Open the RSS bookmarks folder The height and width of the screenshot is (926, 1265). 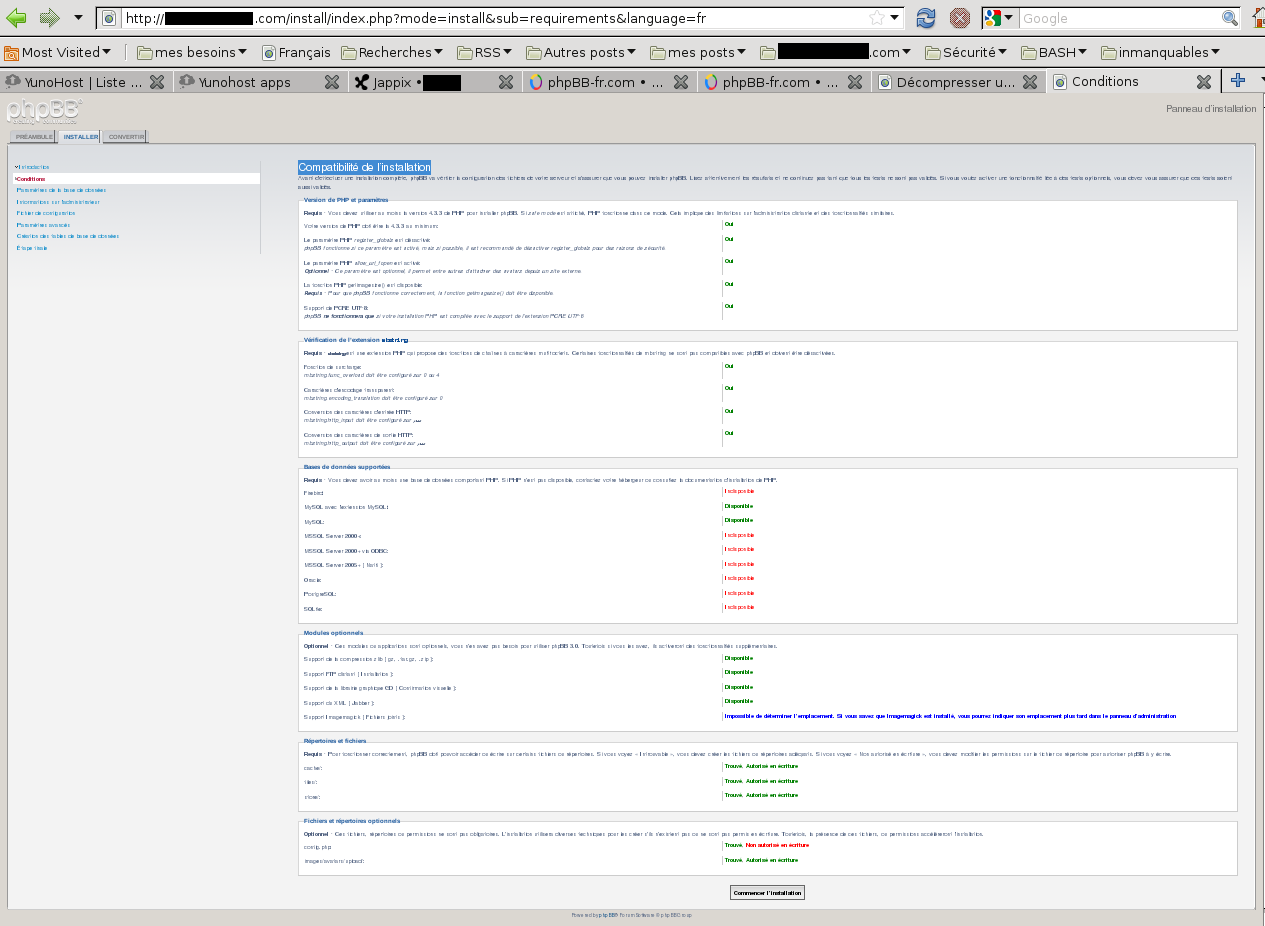[484, 52]
